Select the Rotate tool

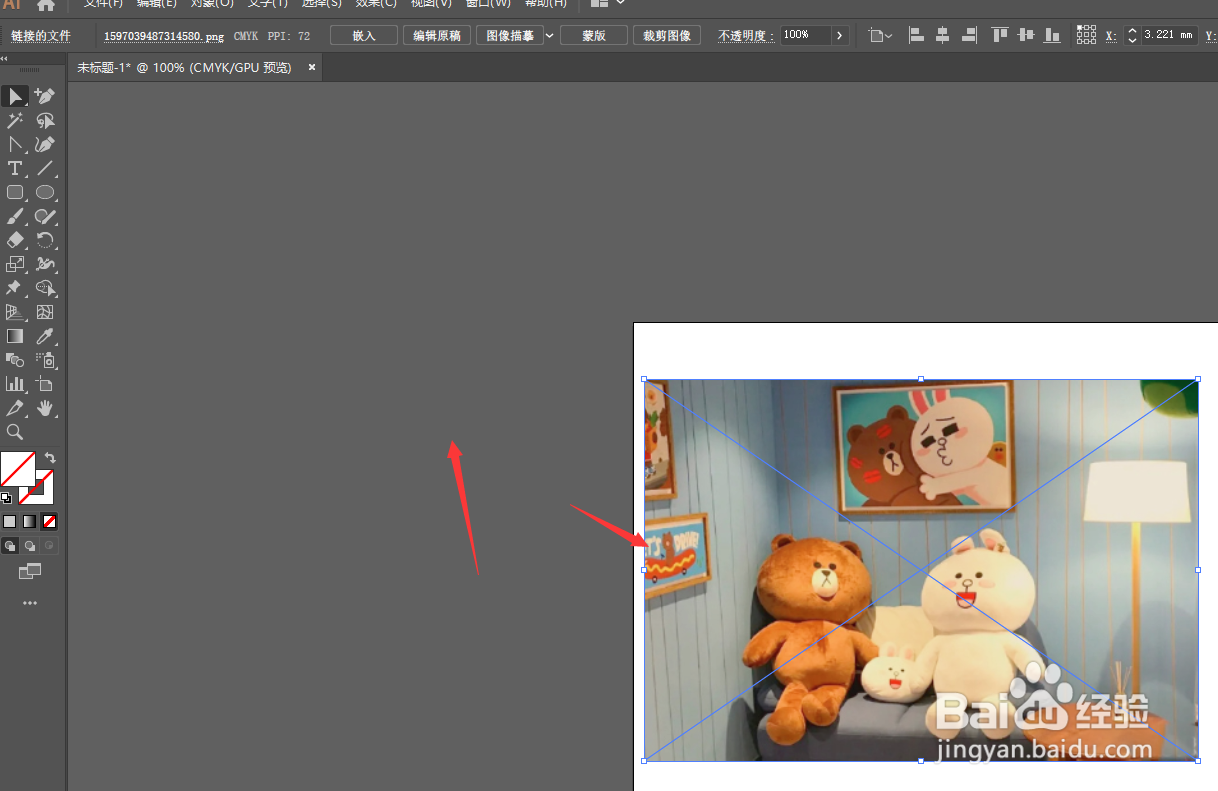coord(45,240)
